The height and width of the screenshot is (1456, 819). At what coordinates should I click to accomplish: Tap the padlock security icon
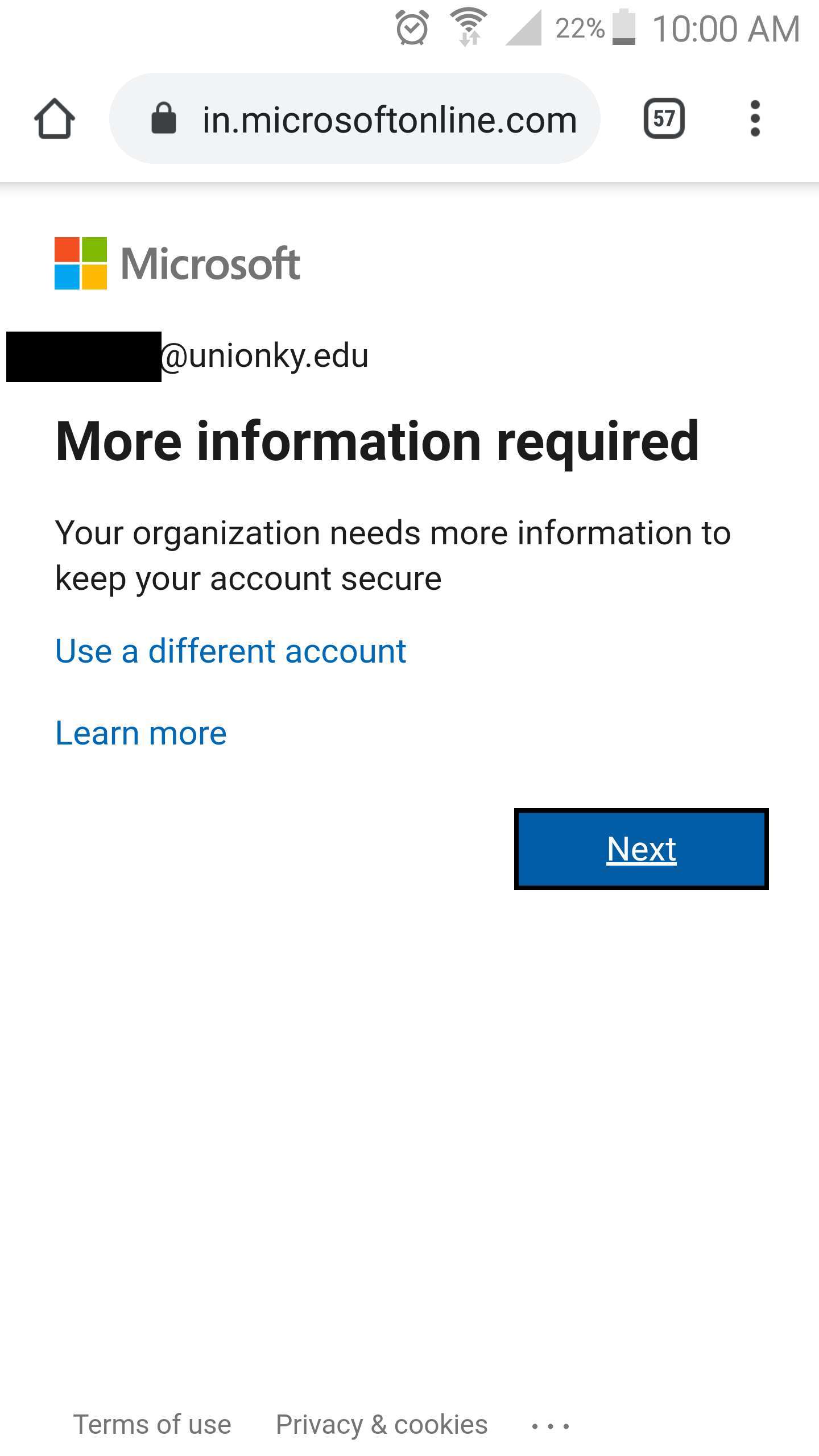point(164,118)
